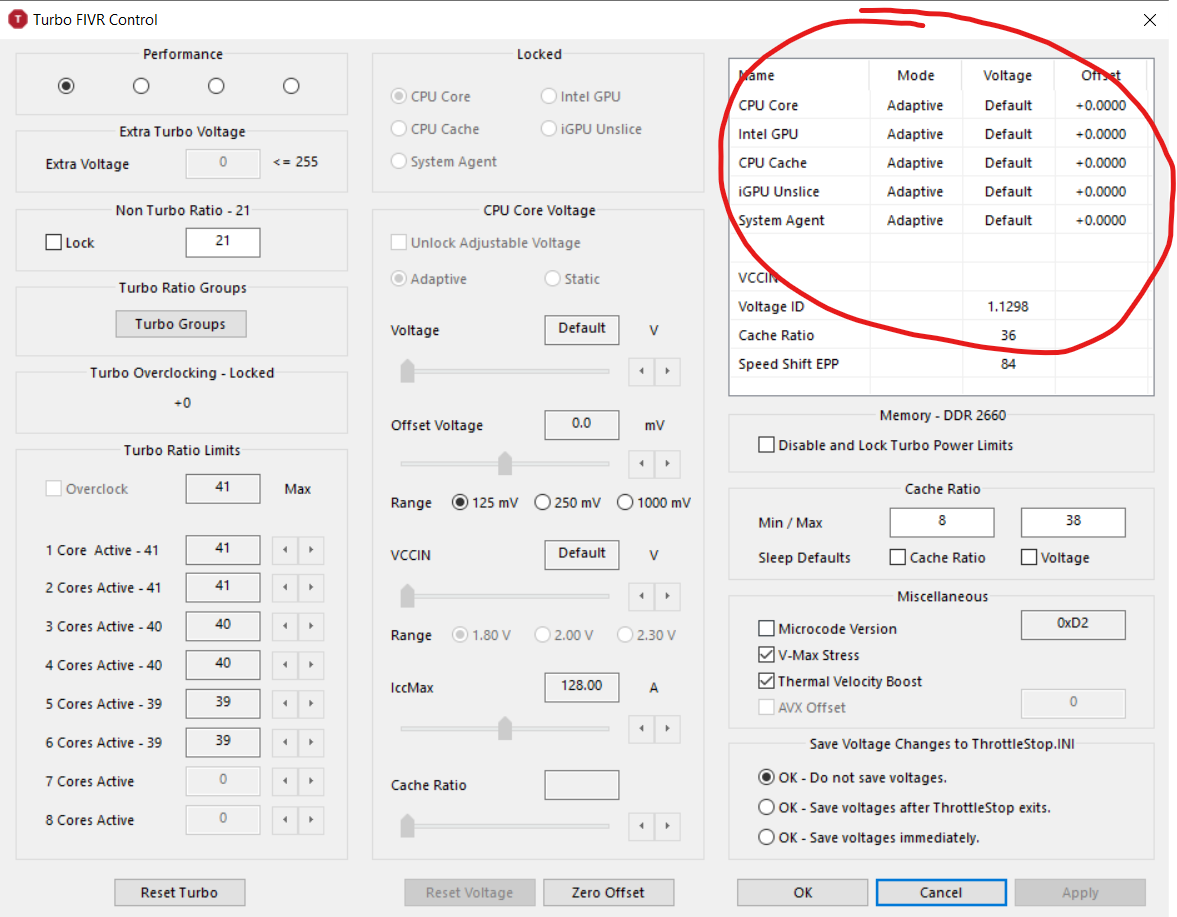Click the Zero Offset button

click(x=608, y=892)
